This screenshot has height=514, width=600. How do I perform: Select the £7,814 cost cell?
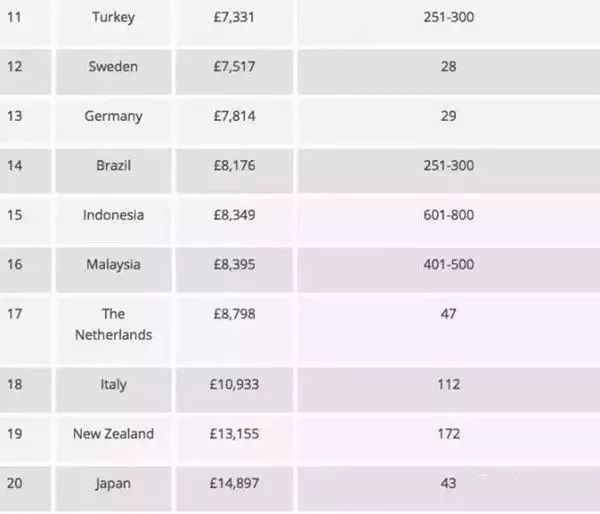[x=234, y=116]
